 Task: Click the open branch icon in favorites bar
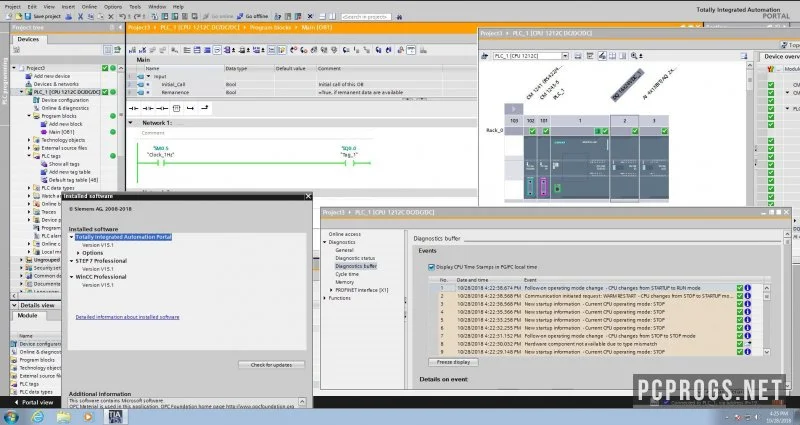coord(190,108)
